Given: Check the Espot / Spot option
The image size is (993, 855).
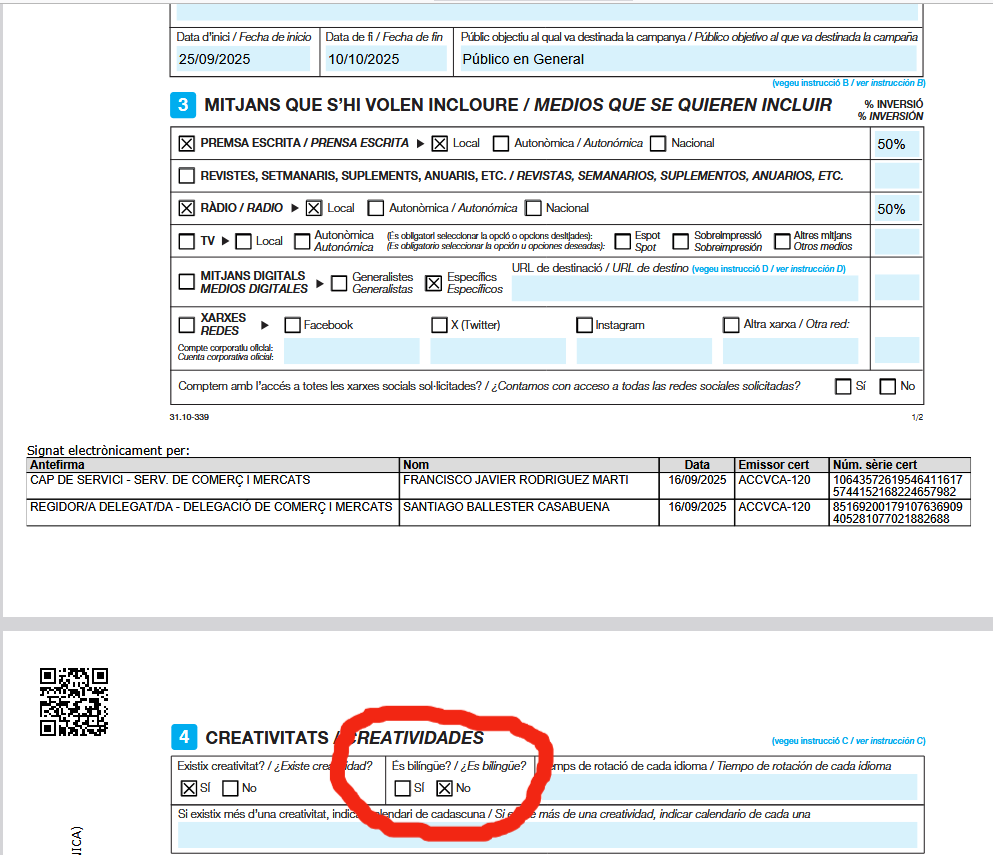Looking at the screenshot, I should tap(622, 241).
